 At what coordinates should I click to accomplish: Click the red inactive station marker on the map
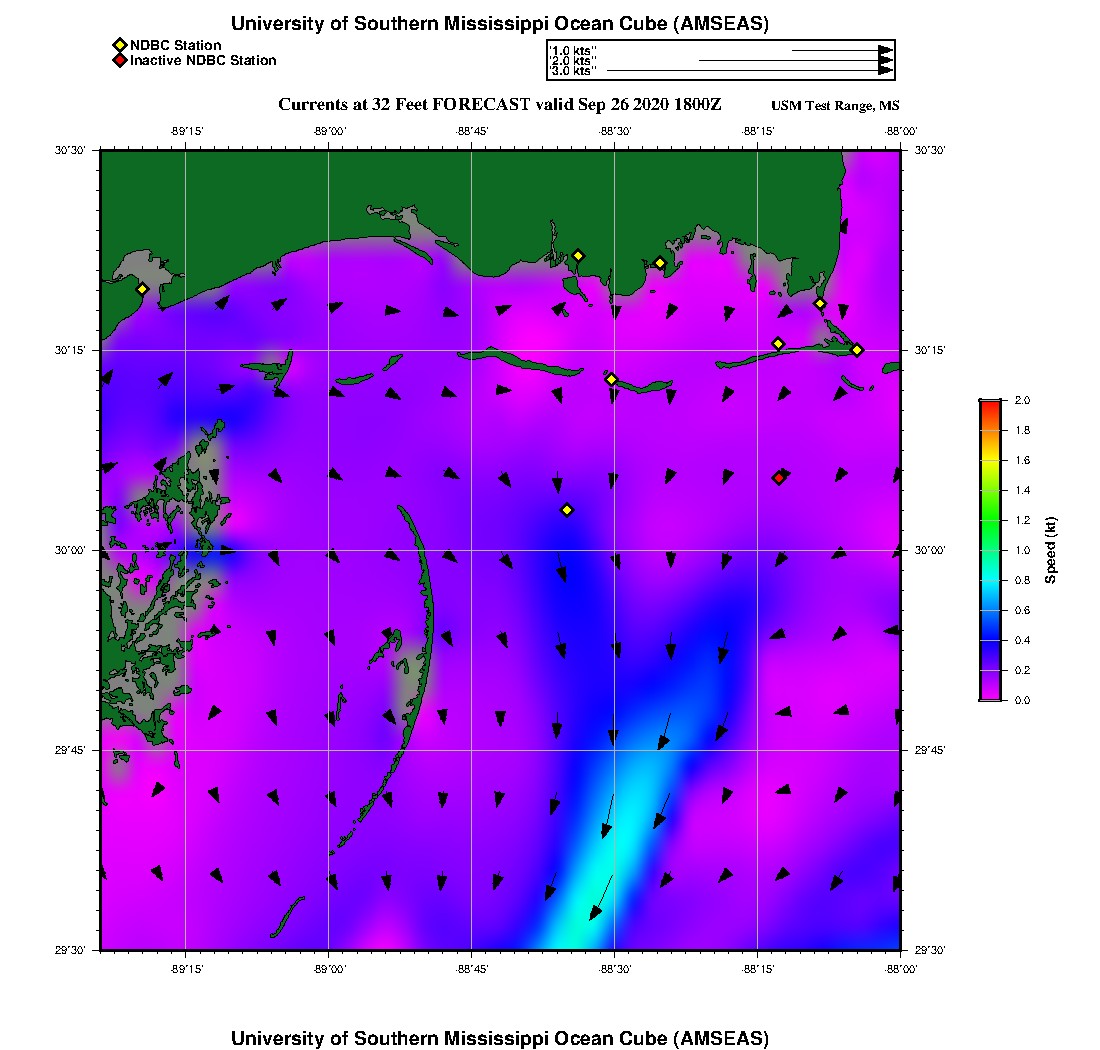pos(778,478)
